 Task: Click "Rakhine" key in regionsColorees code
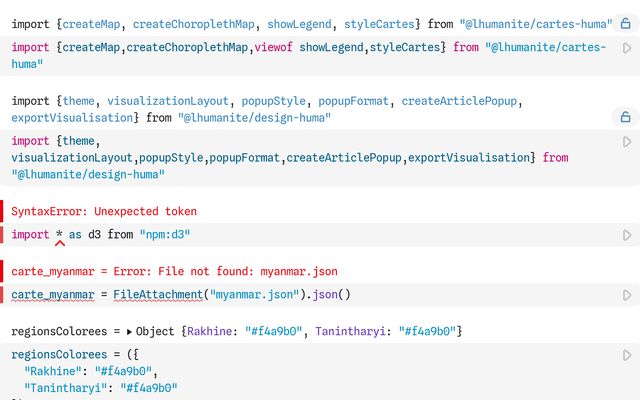[53, 371]
